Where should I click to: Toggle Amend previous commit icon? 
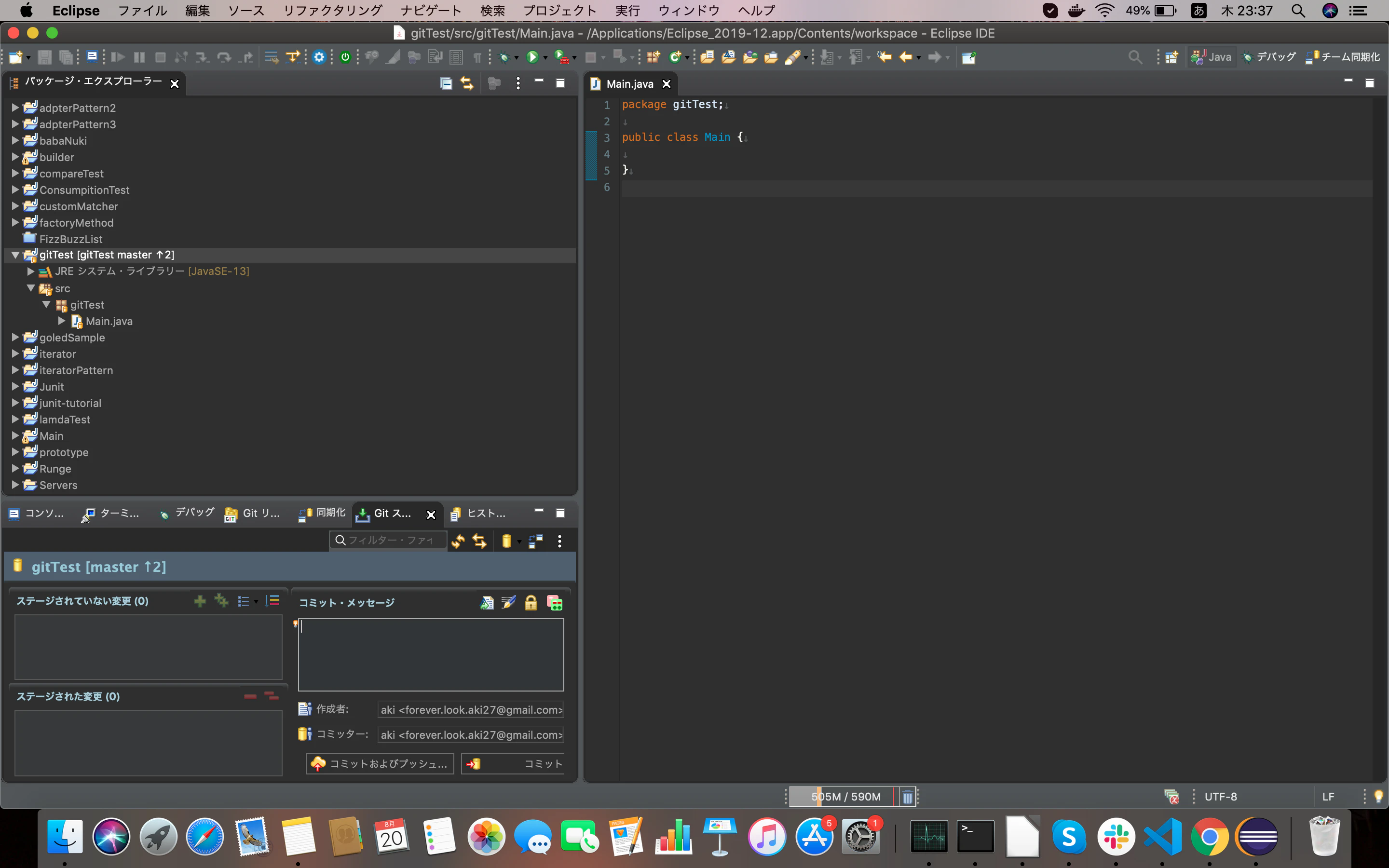487,602
